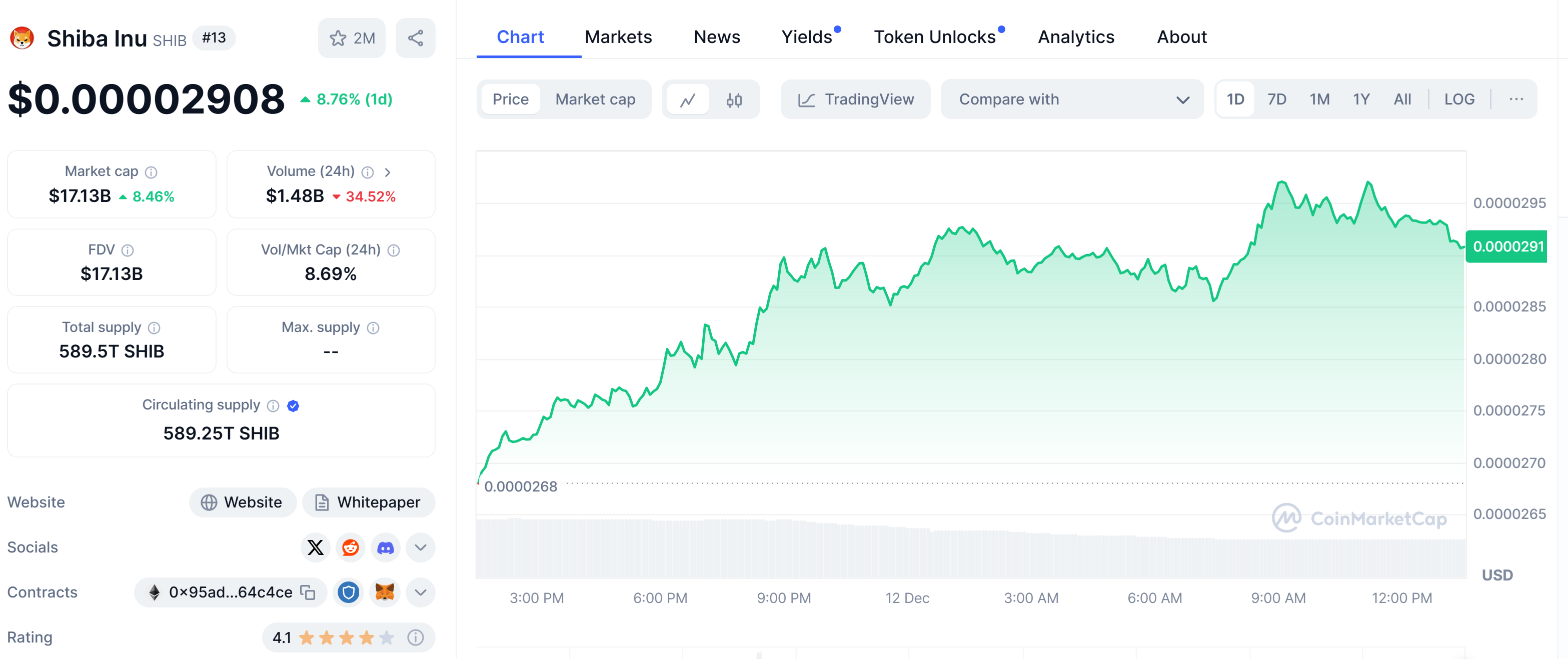1568x659 pixels.
Task: Expand more Socials chevron
Action: pos(420,547)
